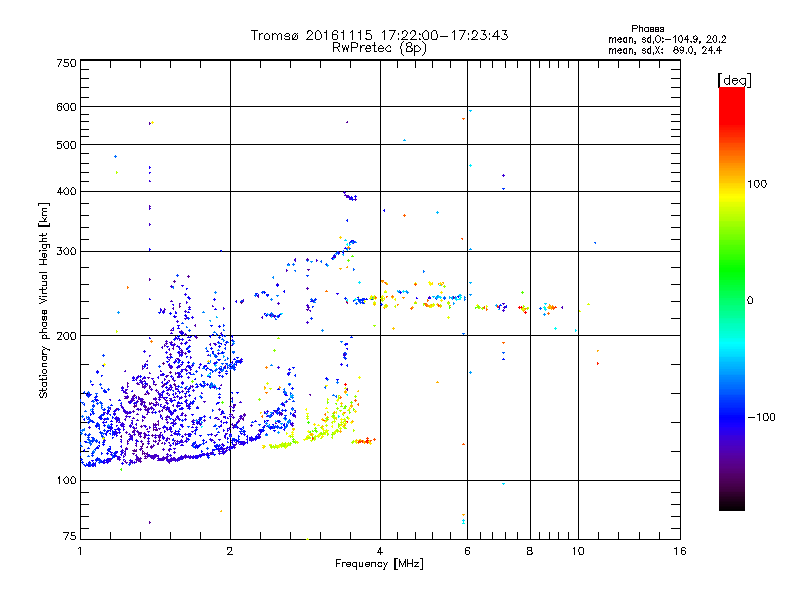This screenshot has width=800, height=600.
Task: Click the x-axis '1' tick label
Action: pyautogui.click(x=80, y=551)
